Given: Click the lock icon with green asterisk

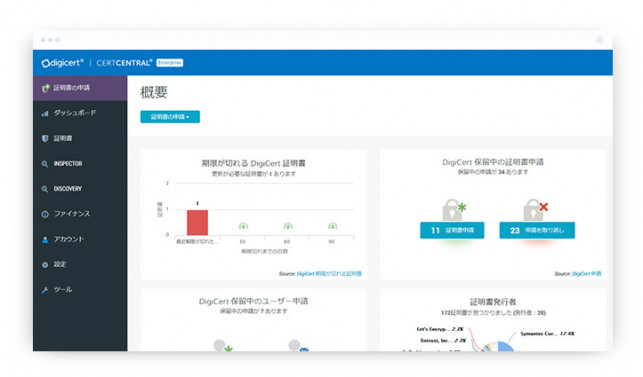Looking at the screenshot, I should (454, 210).
